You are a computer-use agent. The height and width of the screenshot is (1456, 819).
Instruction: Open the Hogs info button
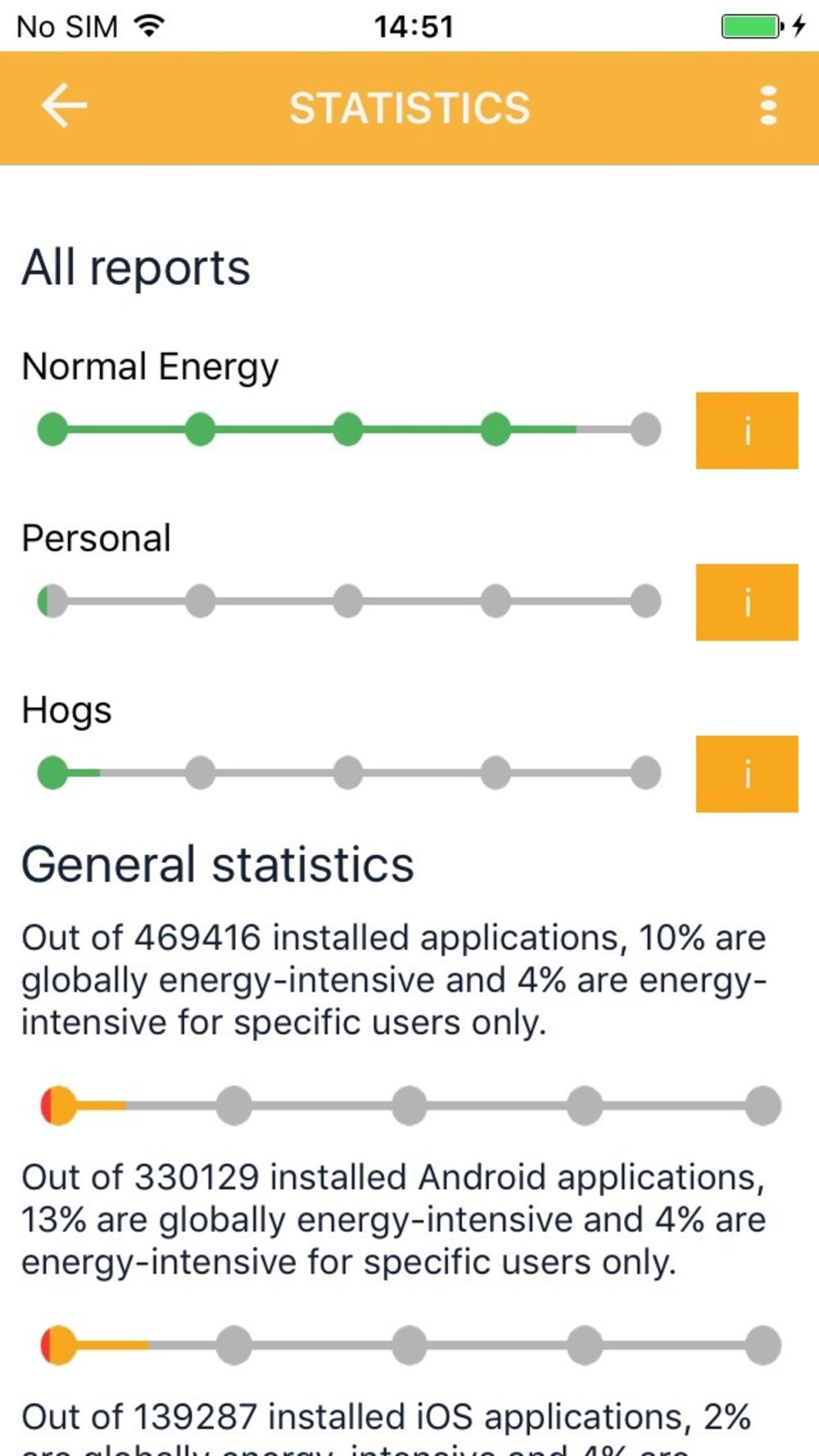click(747, 774)
